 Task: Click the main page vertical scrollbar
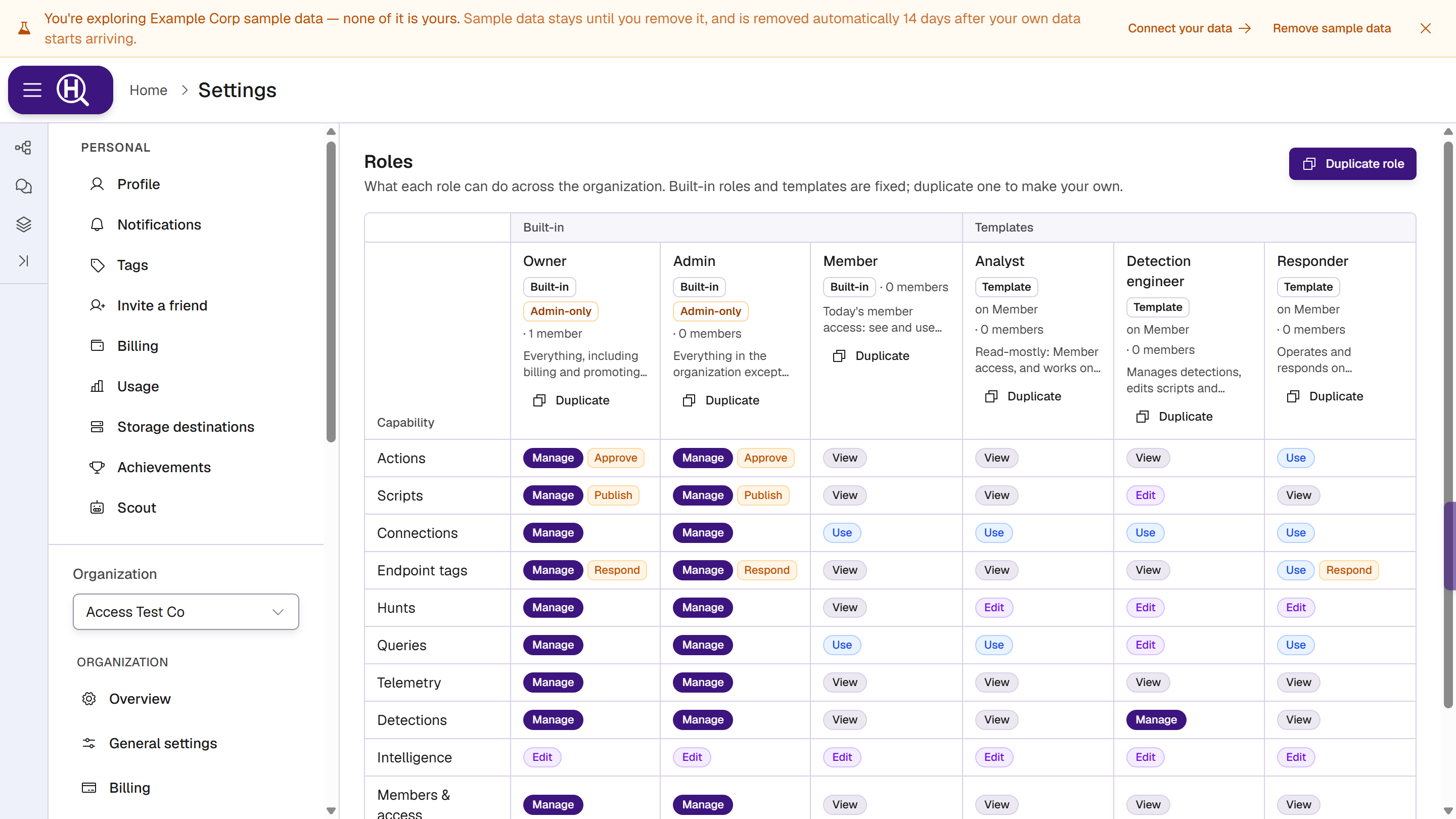[1448, 424]
